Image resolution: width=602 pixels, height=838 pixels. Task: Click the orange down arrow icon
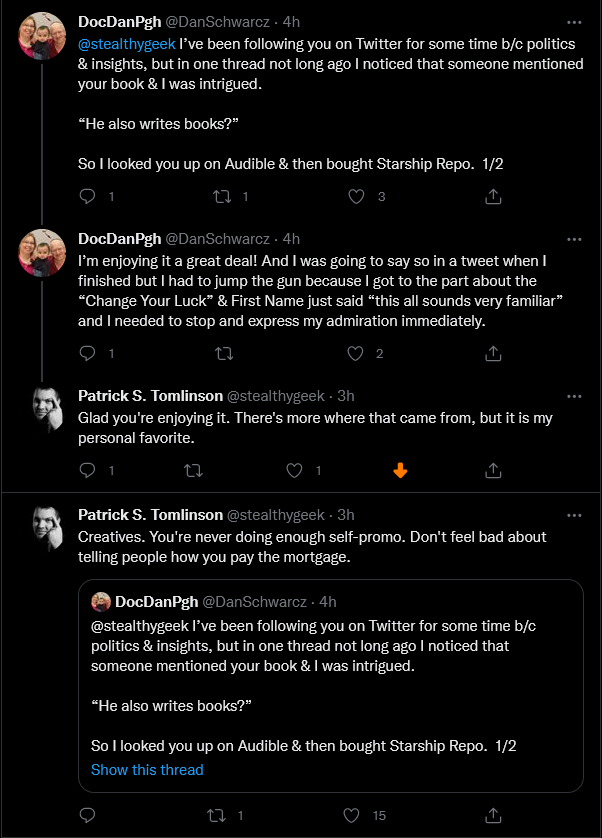[x=400, y=470]
